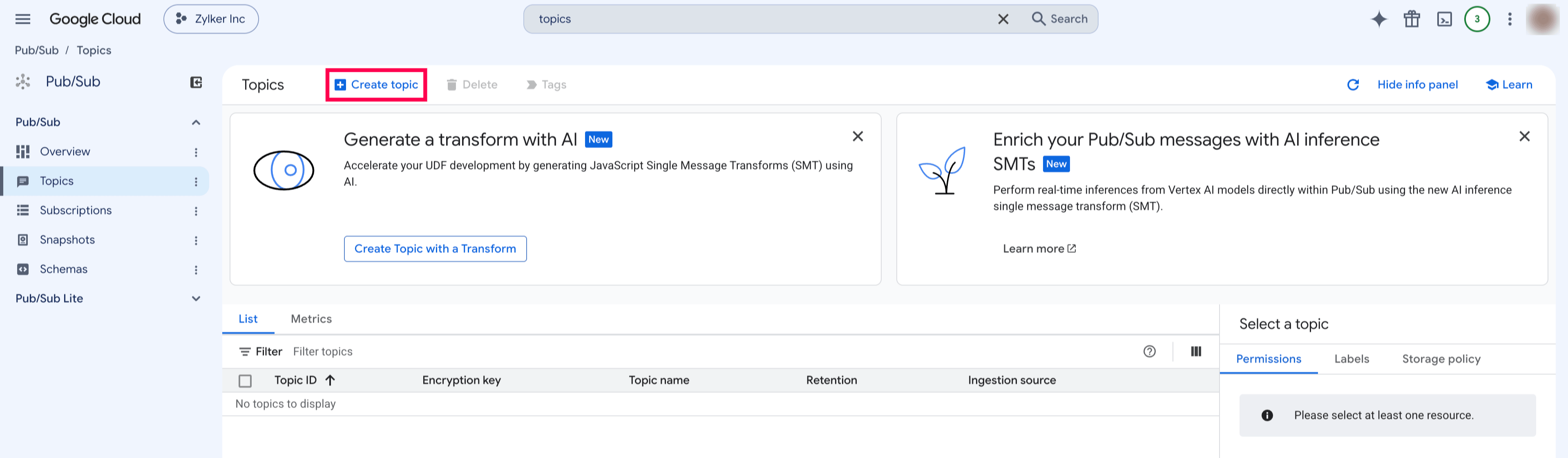1568x458 pixels.
Task: Sort by Topic ID column
Action: [x=304, y=380]
